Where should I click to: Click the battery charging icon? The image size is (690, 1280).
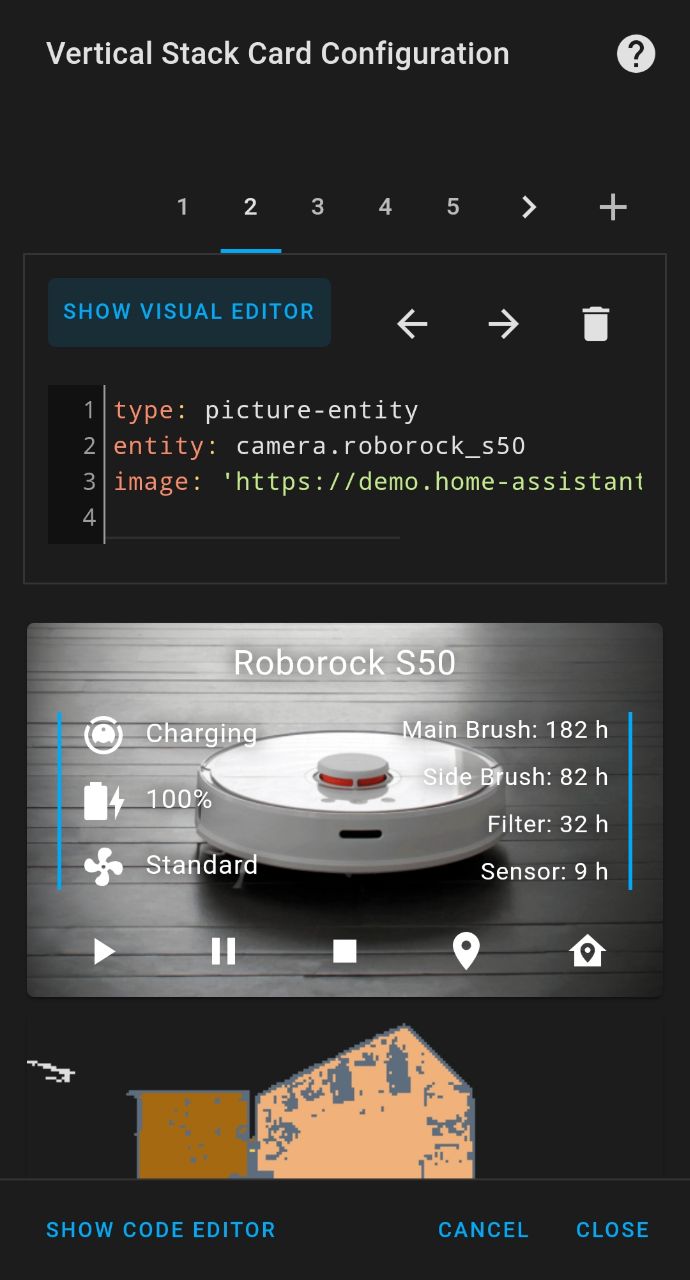pyautogui.click(x=104, y=801)
